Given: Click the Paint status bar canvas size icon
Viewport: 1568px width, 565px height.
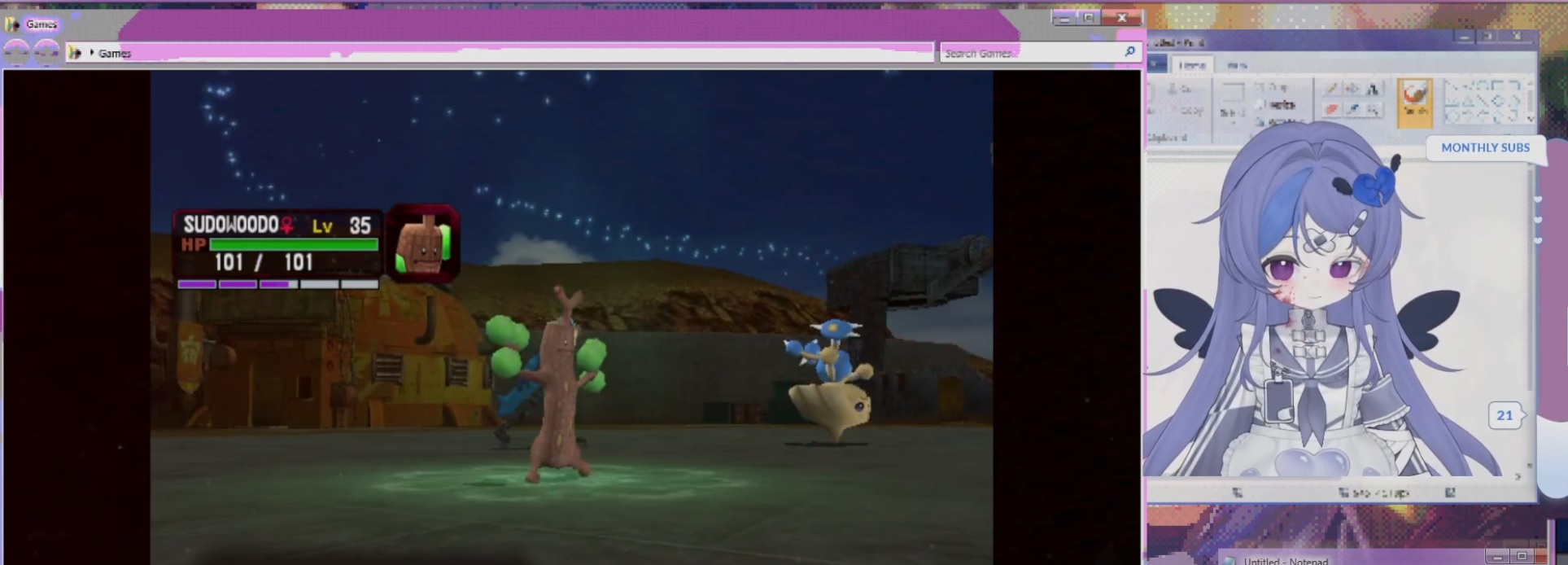Looking at the screenshot, I should pyautogui.click(x=1343, y=493).
